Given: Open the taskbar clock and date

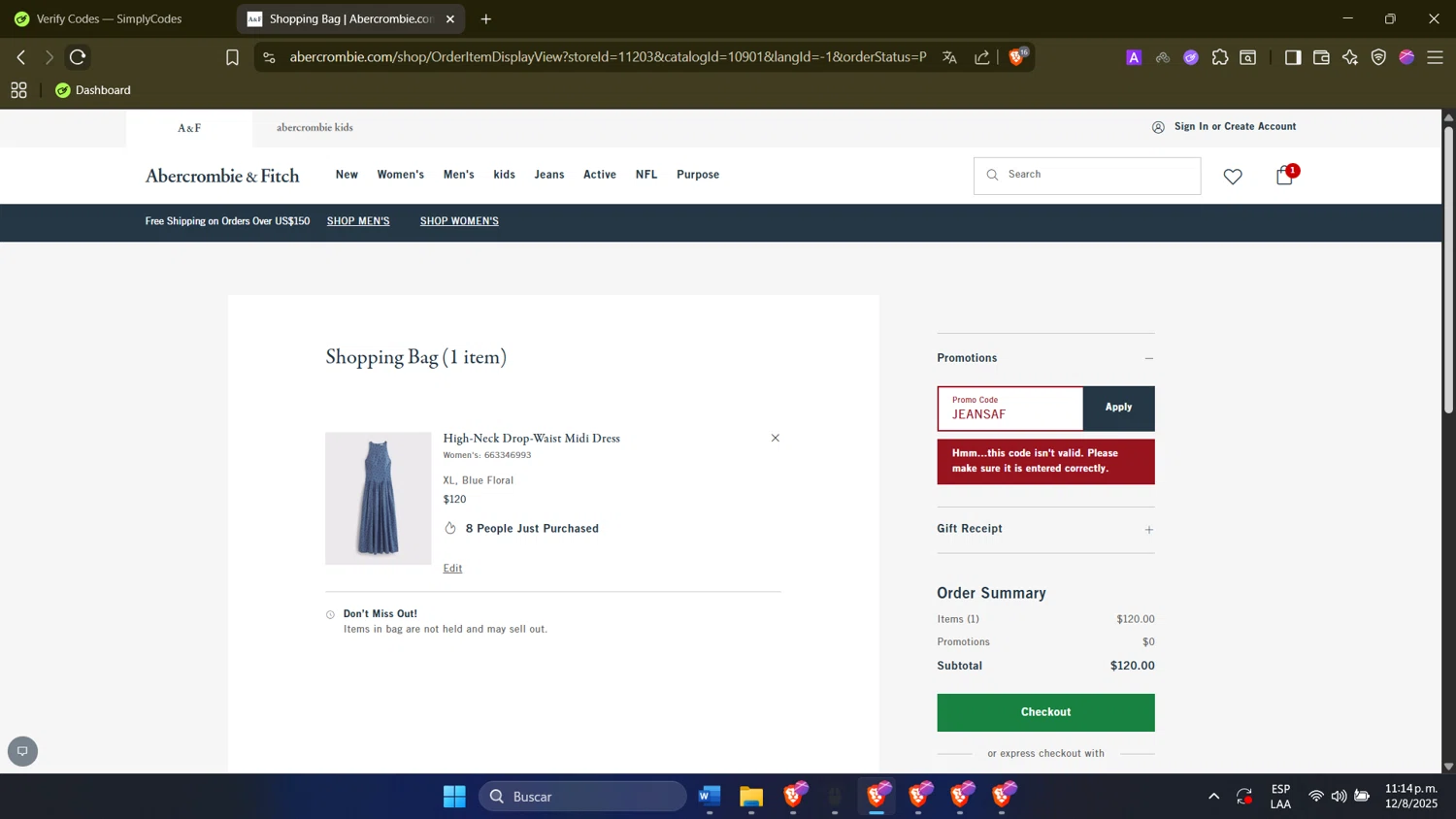Looking at the screenshot, I should click(x=1411, y=797).
